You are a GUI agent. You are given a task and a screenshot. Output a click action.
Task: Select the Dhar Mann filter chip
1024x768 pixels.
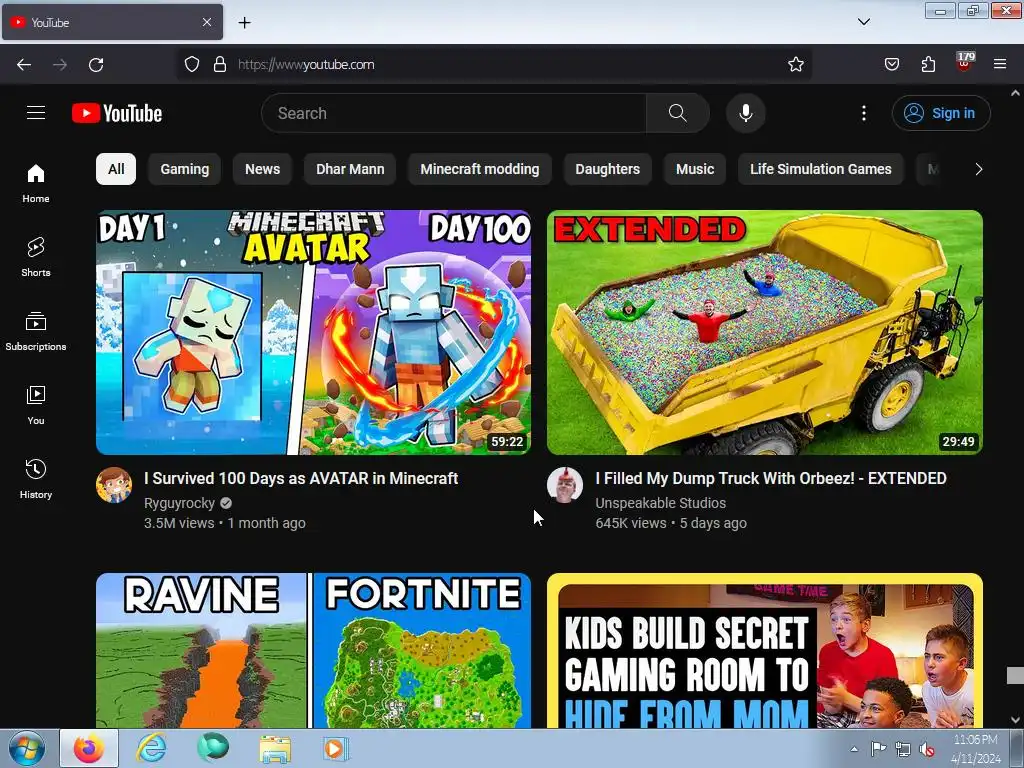pos(350,169)
